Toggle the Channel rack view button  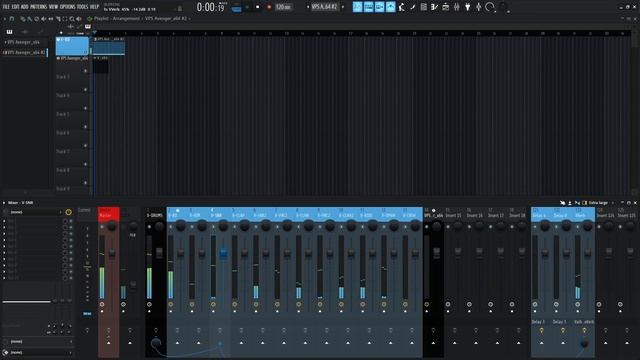[380, 7]
